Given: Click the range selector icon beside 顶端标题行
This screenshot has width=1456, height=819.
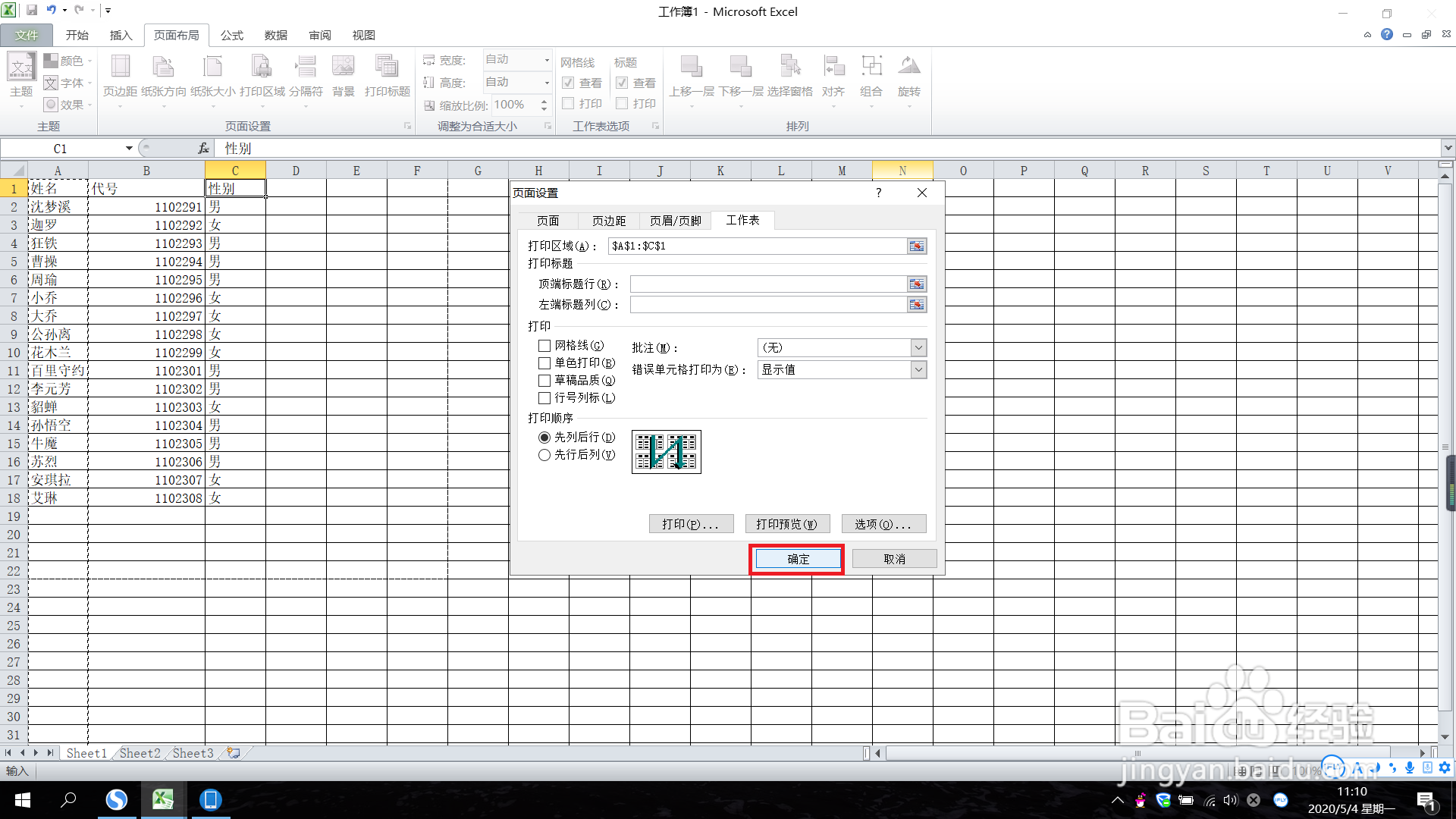Looking at the screenshot, I should coord(916,284).
